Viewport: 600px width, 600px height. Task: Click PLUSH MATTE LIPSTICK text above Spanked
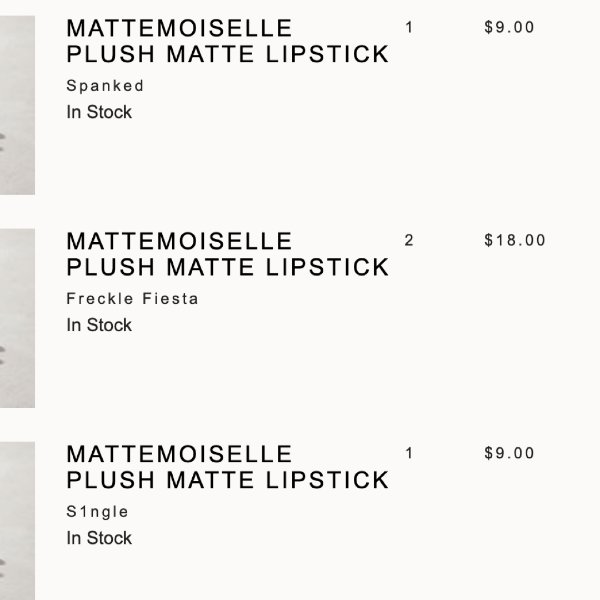pyautogui.click(x=228, y=54)
